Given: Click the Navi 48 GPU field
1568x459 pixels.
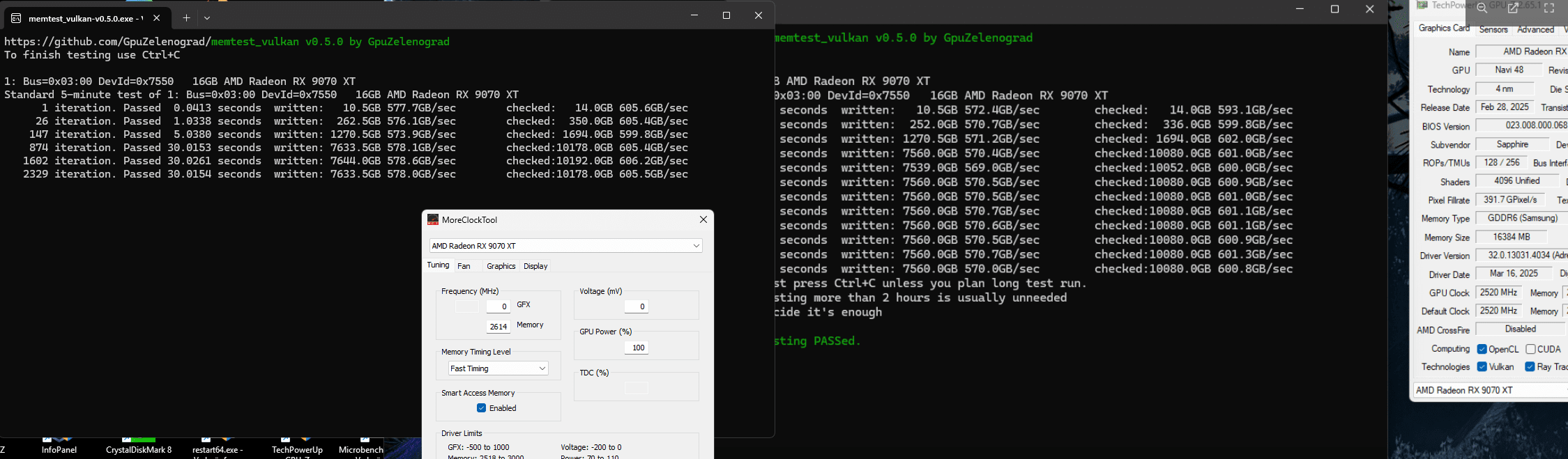Looking at the screenshot, I should (x=1509, y=70).
